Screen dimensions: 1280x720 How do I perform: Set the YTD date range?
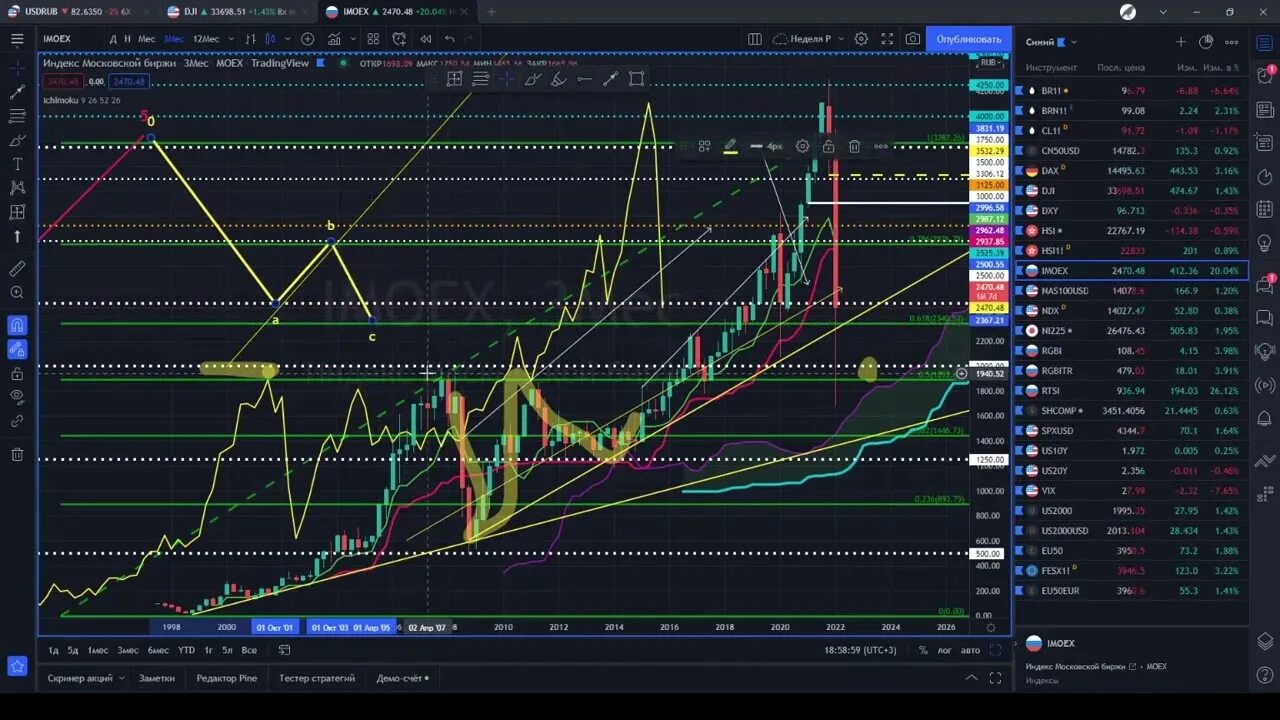click(x=186, y=650)
